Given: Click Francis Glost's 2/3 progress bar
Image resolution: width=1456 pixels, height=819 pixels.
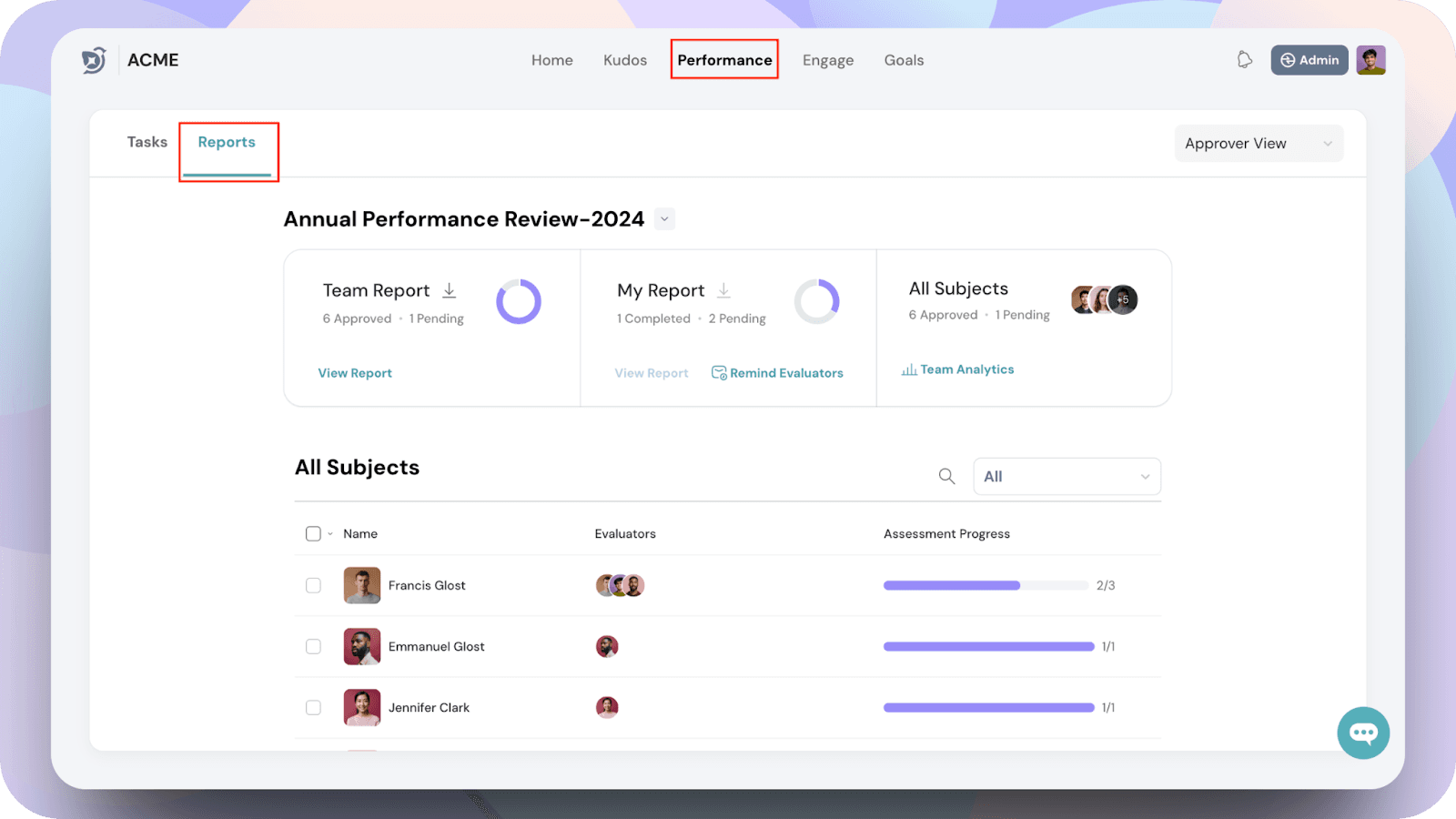Looking at the screenshot, I should pos(986,585).
